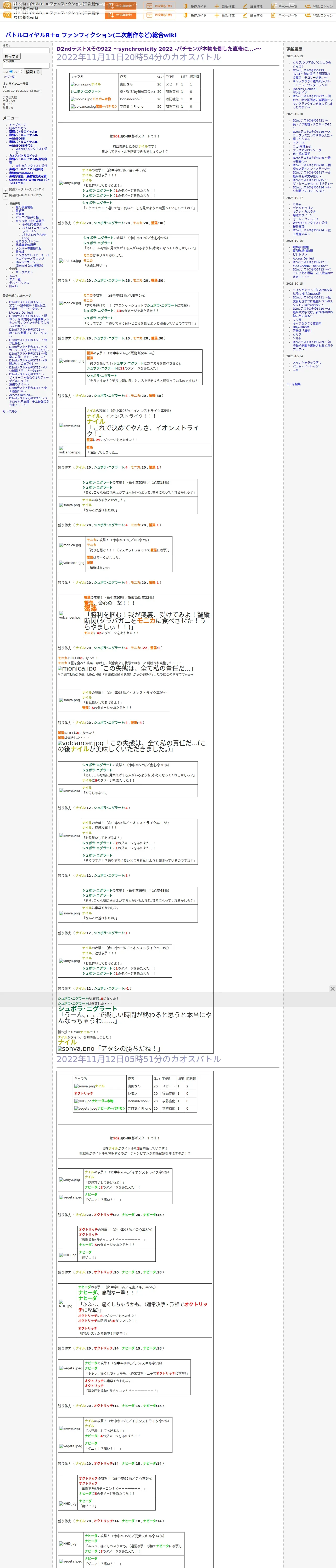This screenshot has width=336, height=1568.
Task: Open the 軽行事連絡板 board link
Action: 24,207
